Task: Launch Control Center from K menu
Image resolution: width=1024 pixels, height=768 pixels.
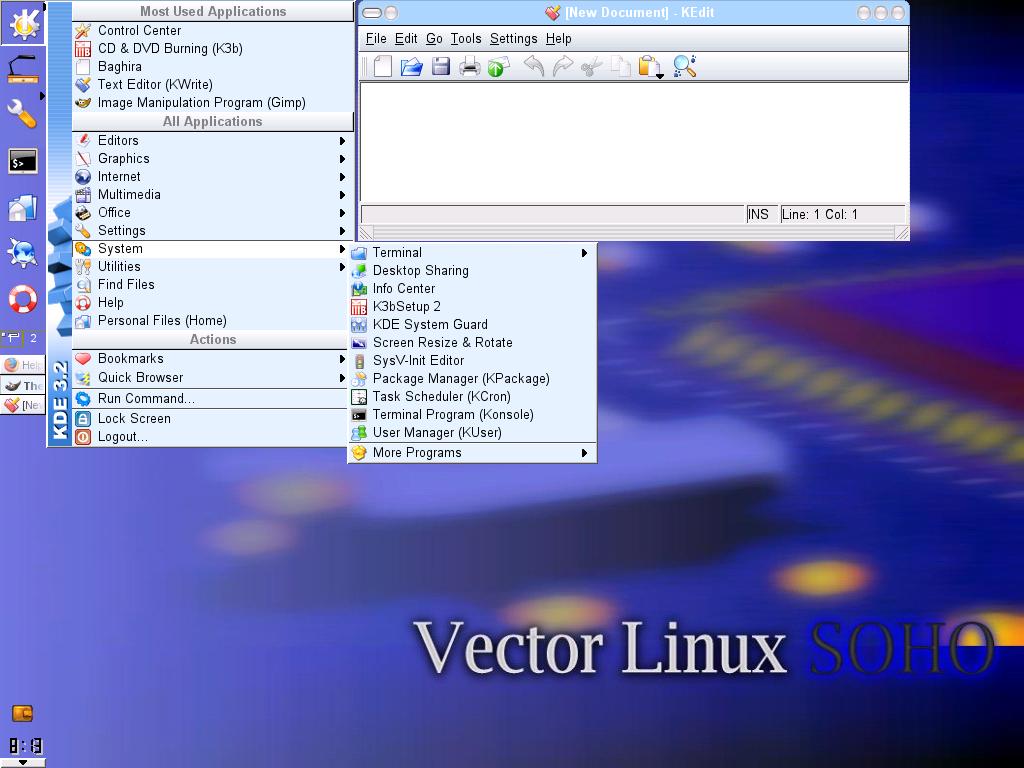Action: tap(212, 30)
